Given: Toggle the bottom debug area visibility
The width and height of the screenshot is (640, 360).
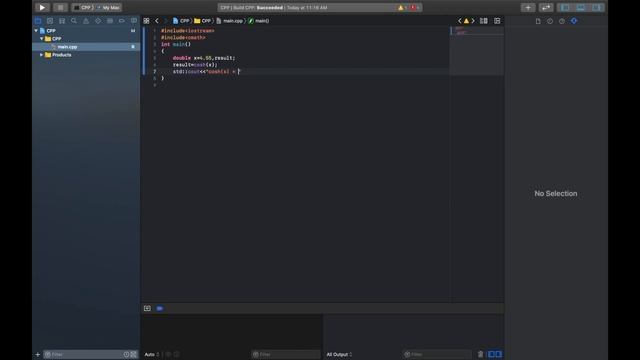Looking at the screenshot, I should tap(580, 7).
